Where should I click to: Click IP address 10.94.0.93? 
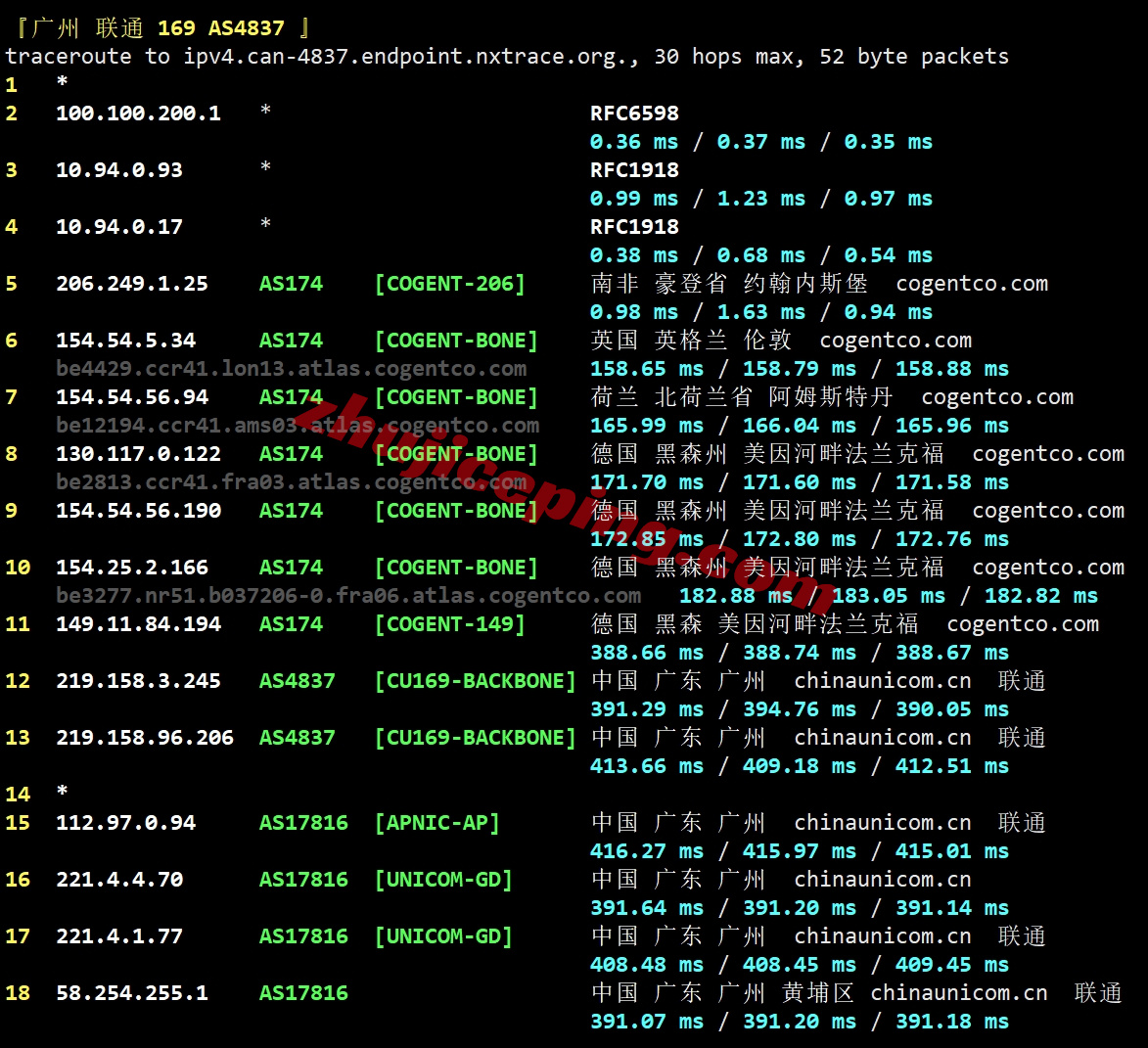pyautogui.click(x=119, y=170)
